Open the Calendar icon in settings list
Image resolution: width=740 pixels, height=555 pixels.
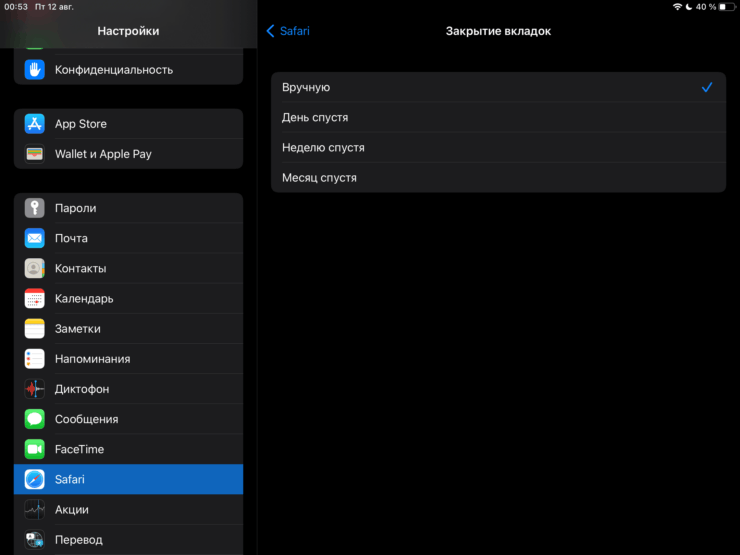pyautogui.click(x=35, y=298)
